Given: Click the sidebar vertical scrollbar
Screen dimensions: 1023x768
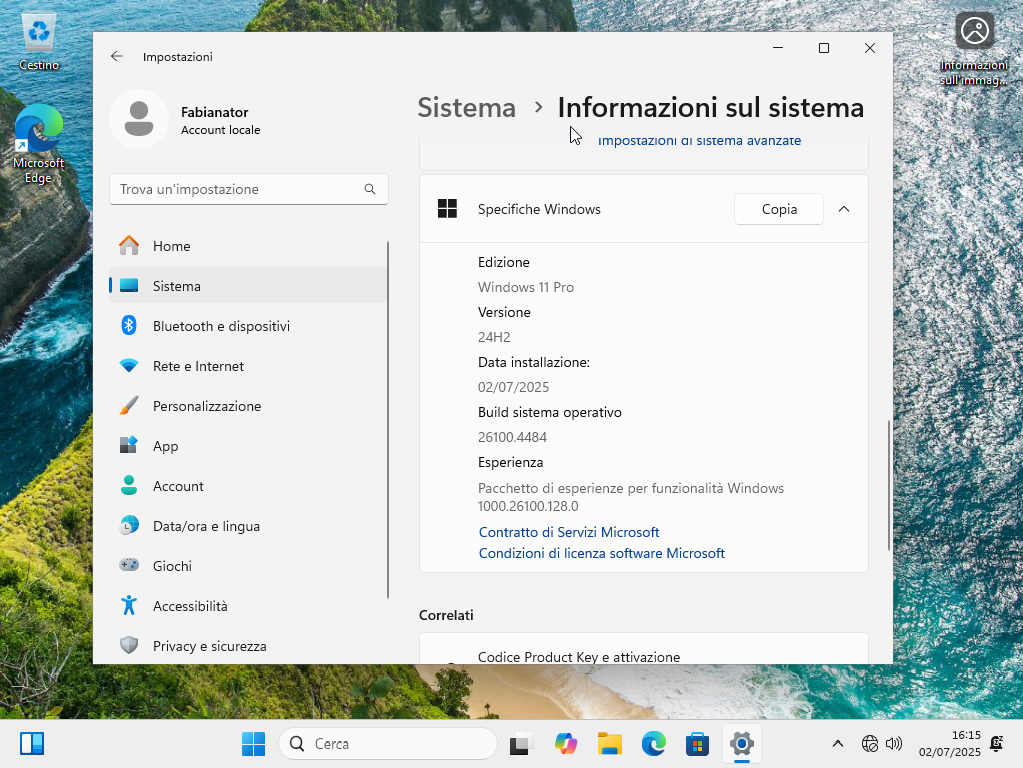Looking at the screenshot, I should (388, 420).
